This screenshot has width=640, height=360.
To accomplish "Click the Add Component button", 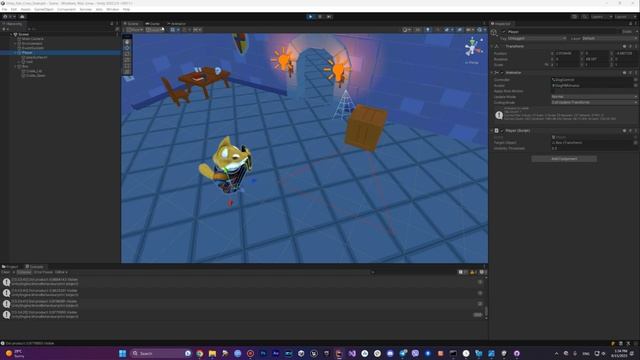I will point(564,159).
